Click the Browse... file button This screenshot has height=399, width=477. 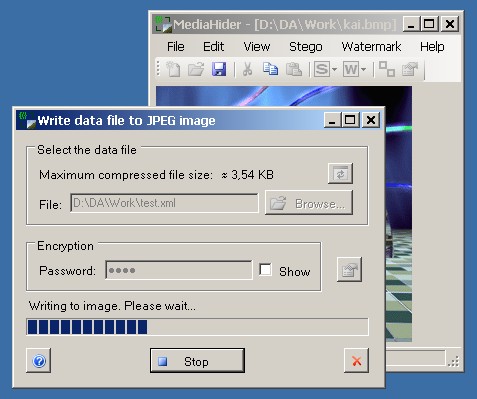[309, 203]
